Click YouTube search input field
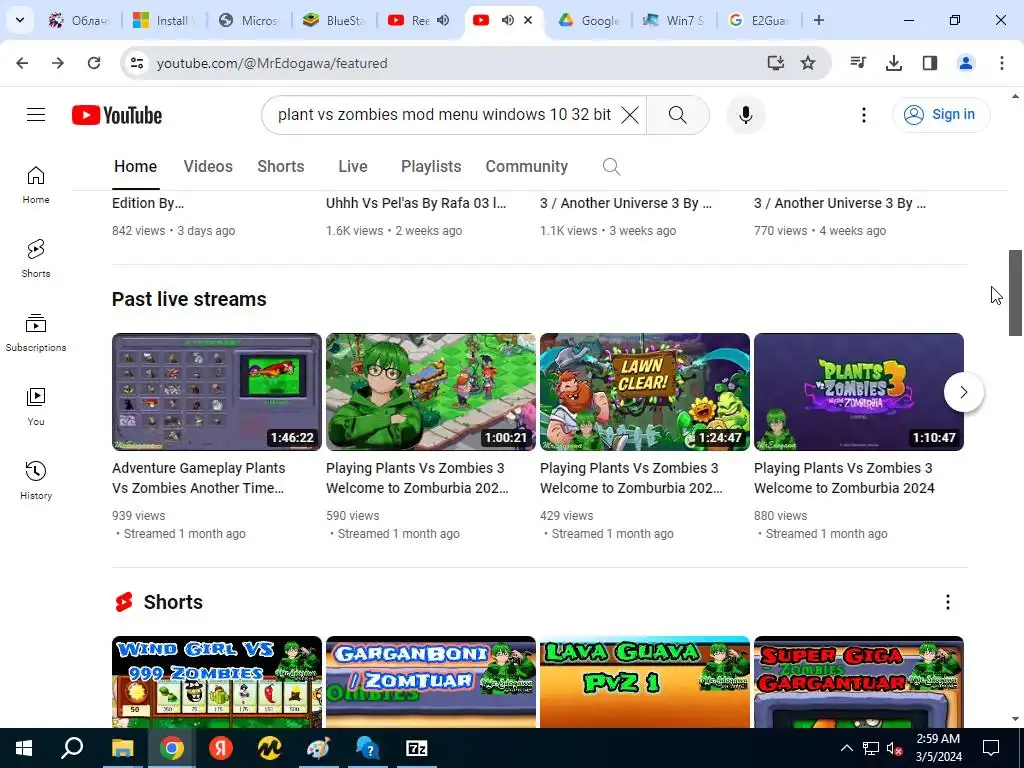Image resolution: width=1024 pixels, height=768 pixels. 444,115
